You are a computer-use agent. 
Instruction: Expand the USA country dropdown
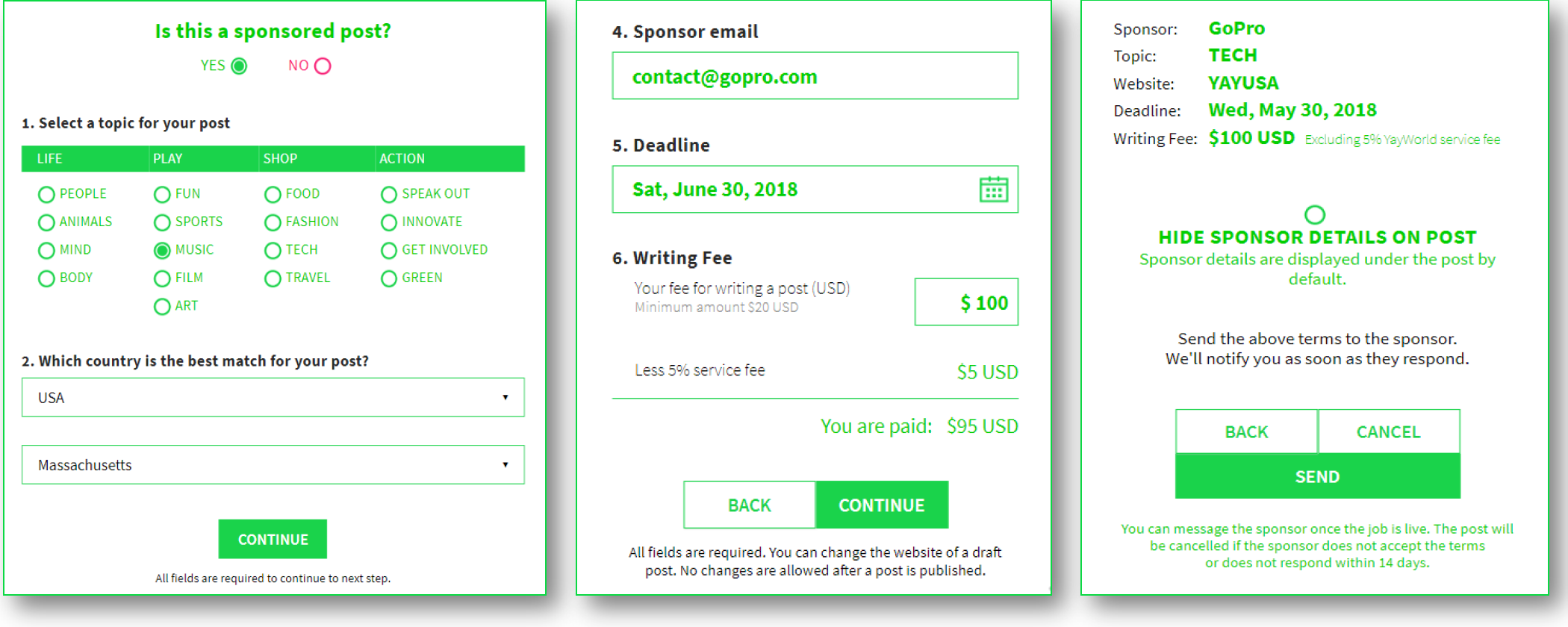[x=273, y=397]
